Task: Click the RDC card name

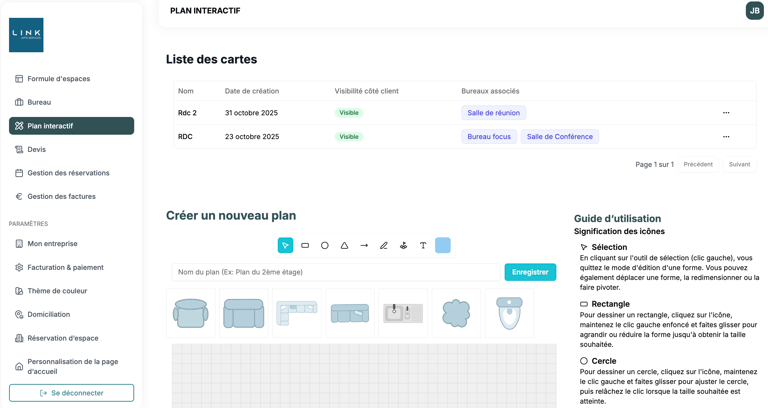Action: point(185,137)
